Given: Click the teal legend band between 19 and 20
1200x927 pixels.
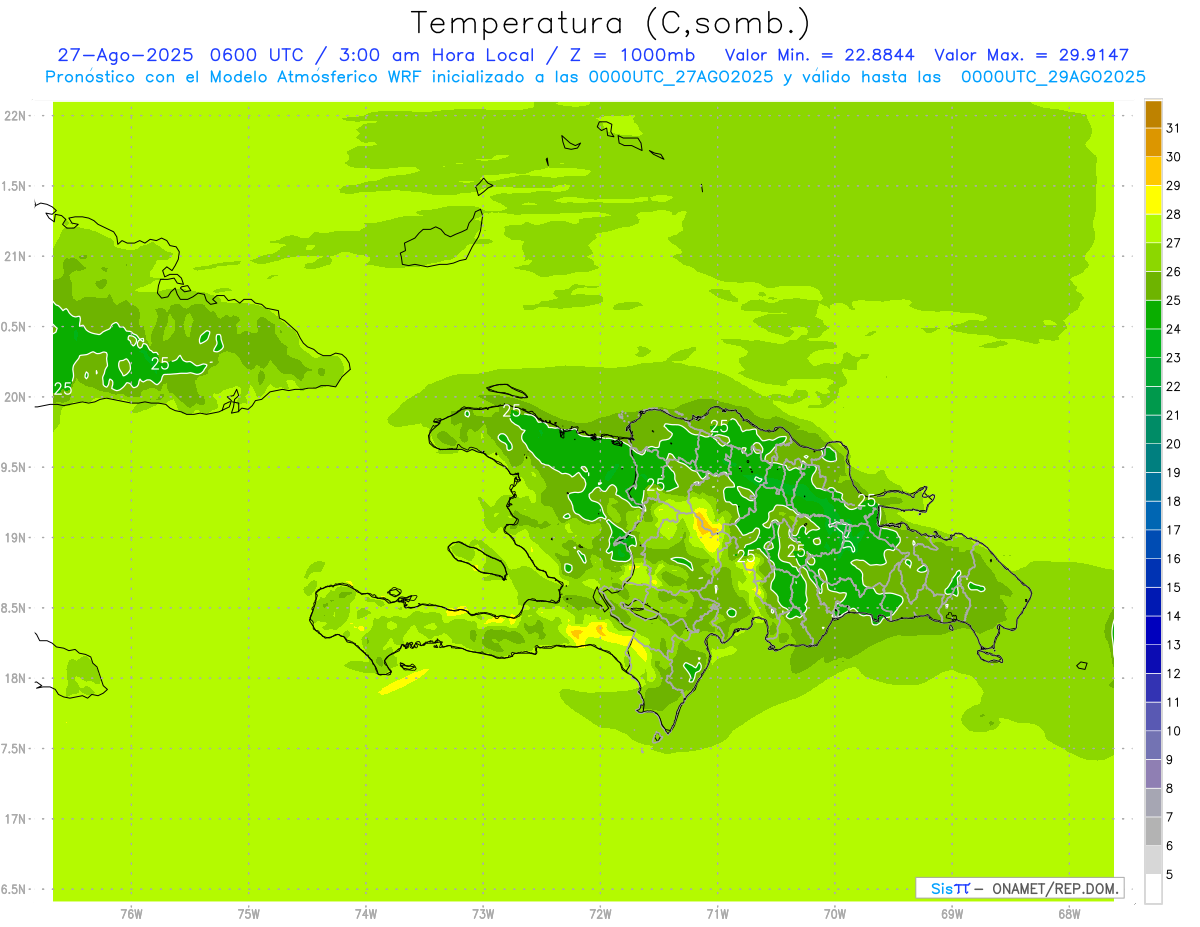Looking at the screenshot, I should click(x=1153, y=459).
